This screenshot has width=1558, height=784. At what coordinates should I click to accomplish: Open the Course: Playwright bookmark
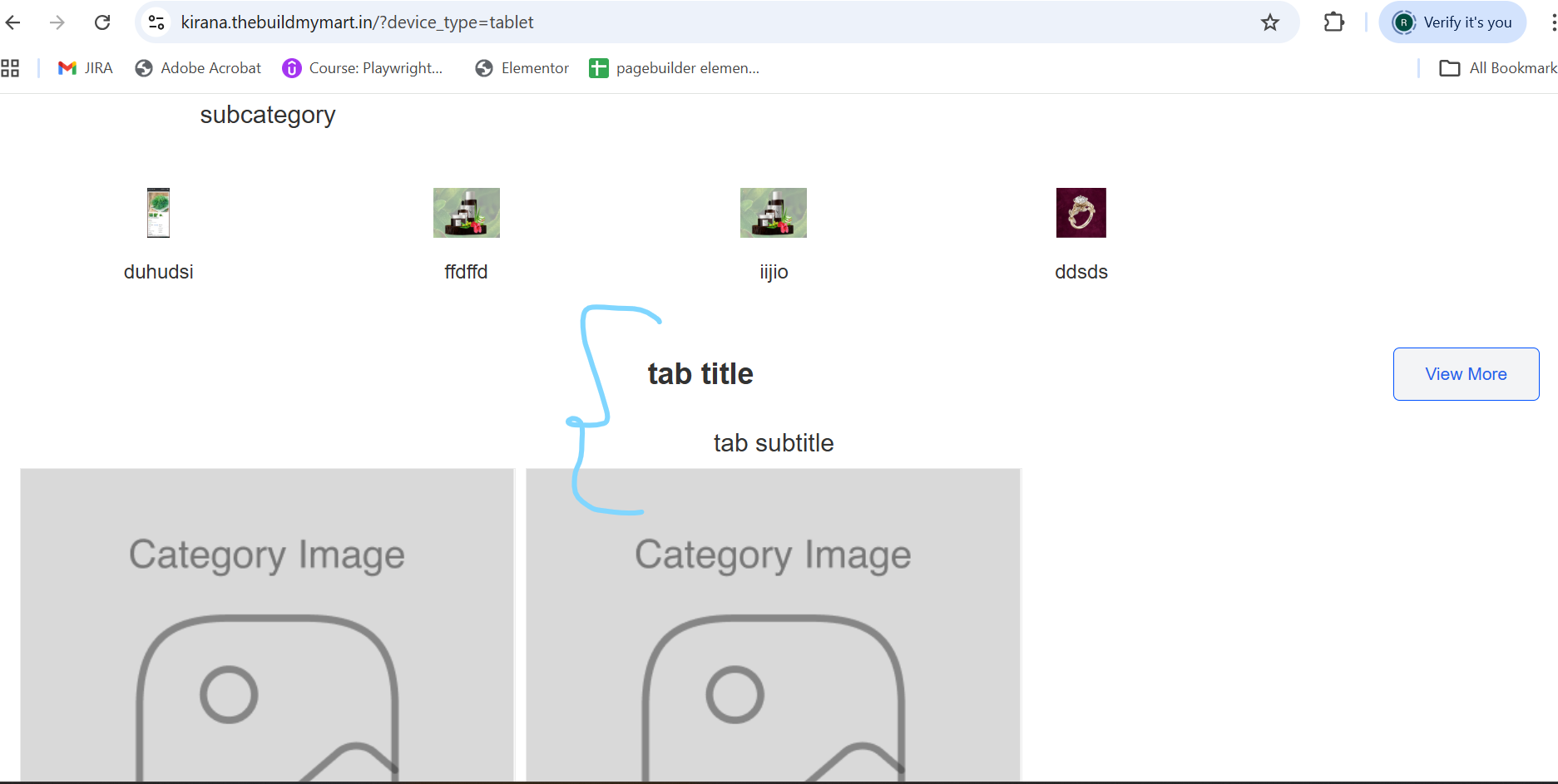point(363,68)
